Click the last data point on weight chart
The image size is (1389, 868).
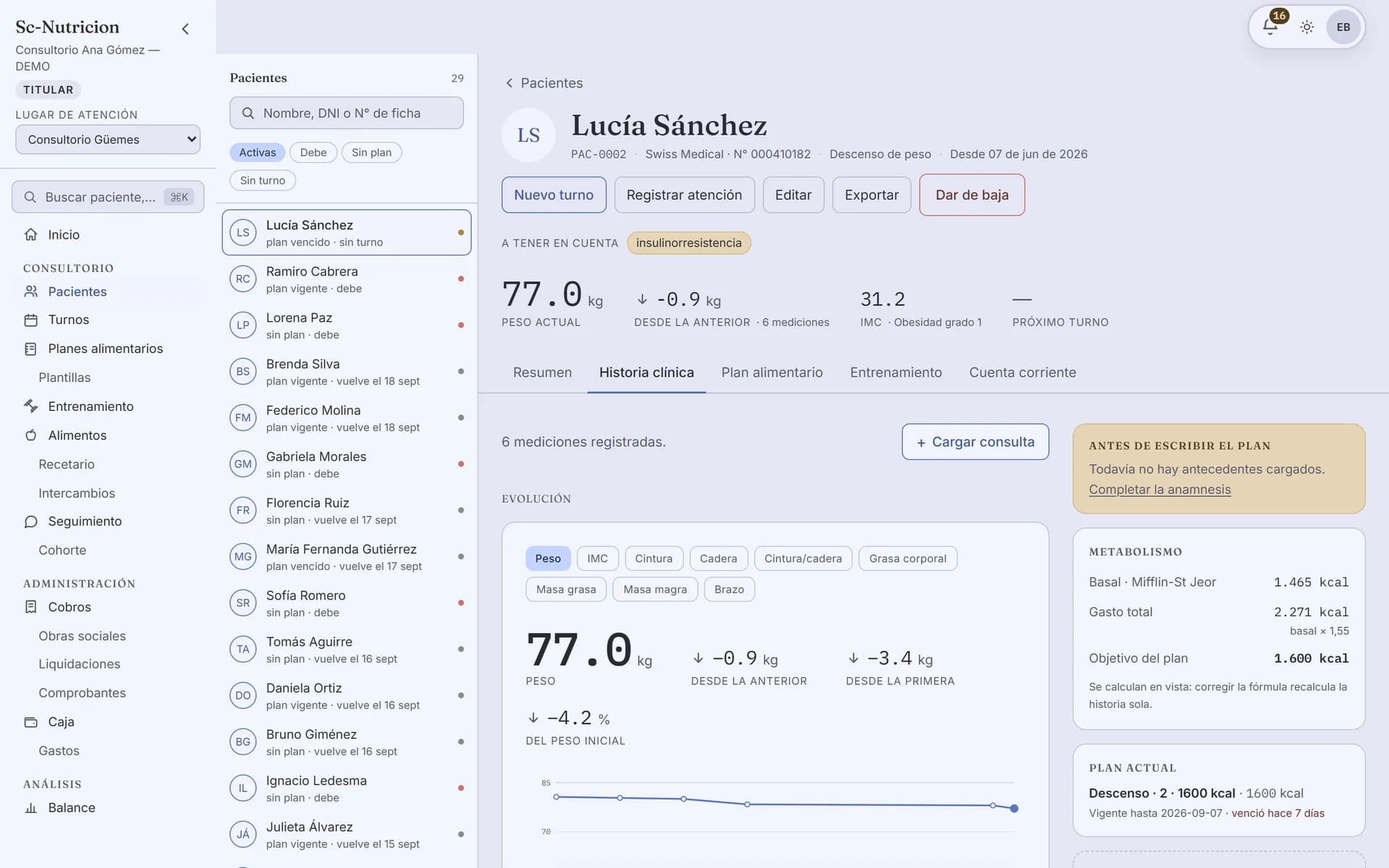click(1014, 809)
